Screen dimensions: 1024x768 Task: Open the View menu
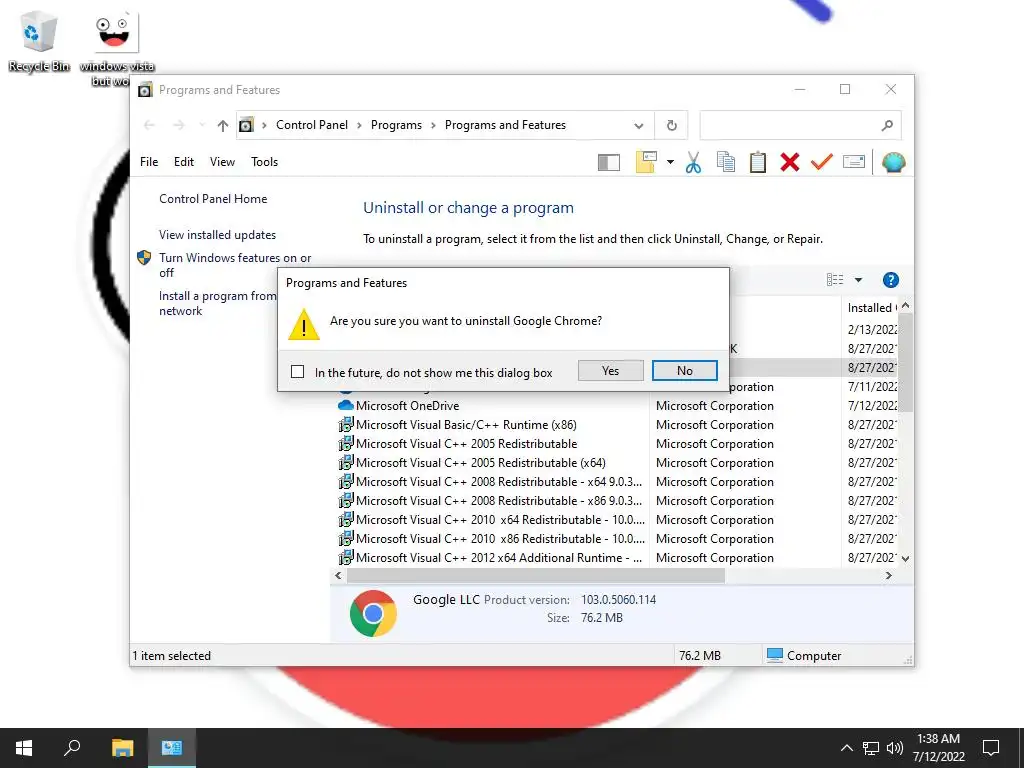click(x=222, y=162)
